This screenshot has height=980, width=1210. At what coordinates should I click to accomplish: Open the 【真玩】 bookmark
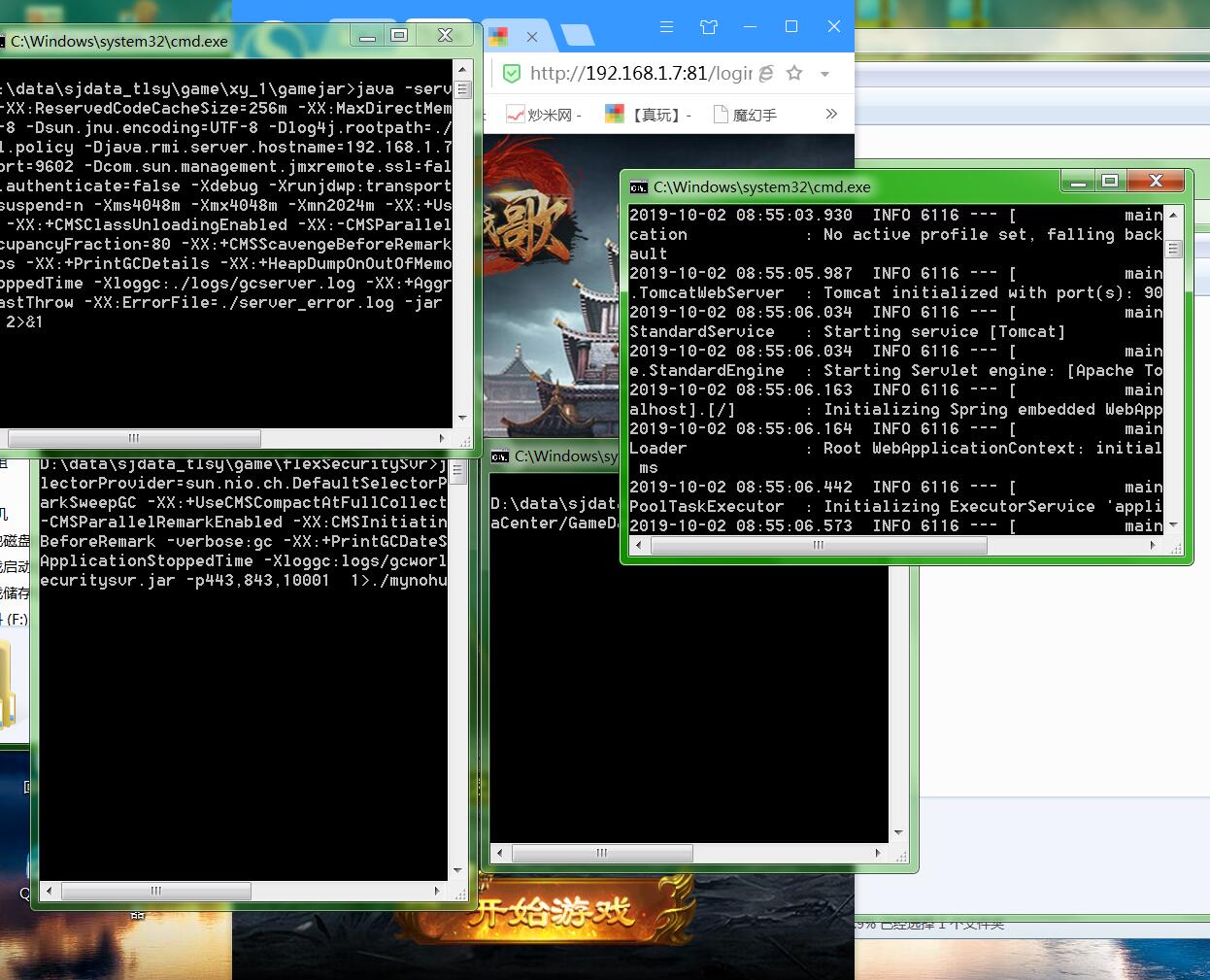tap(648, 115)
